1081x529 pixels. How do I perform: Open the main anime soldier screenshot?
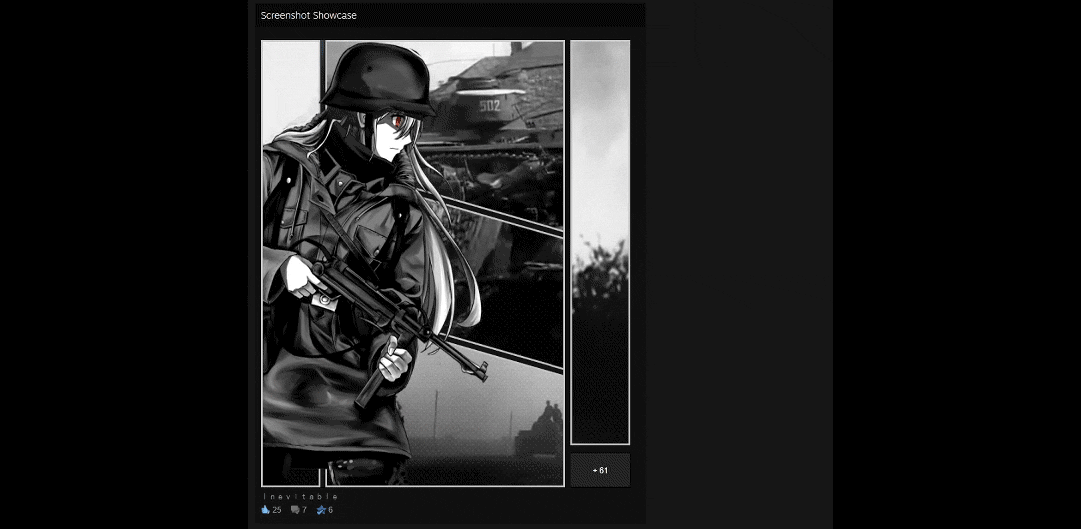413,263
